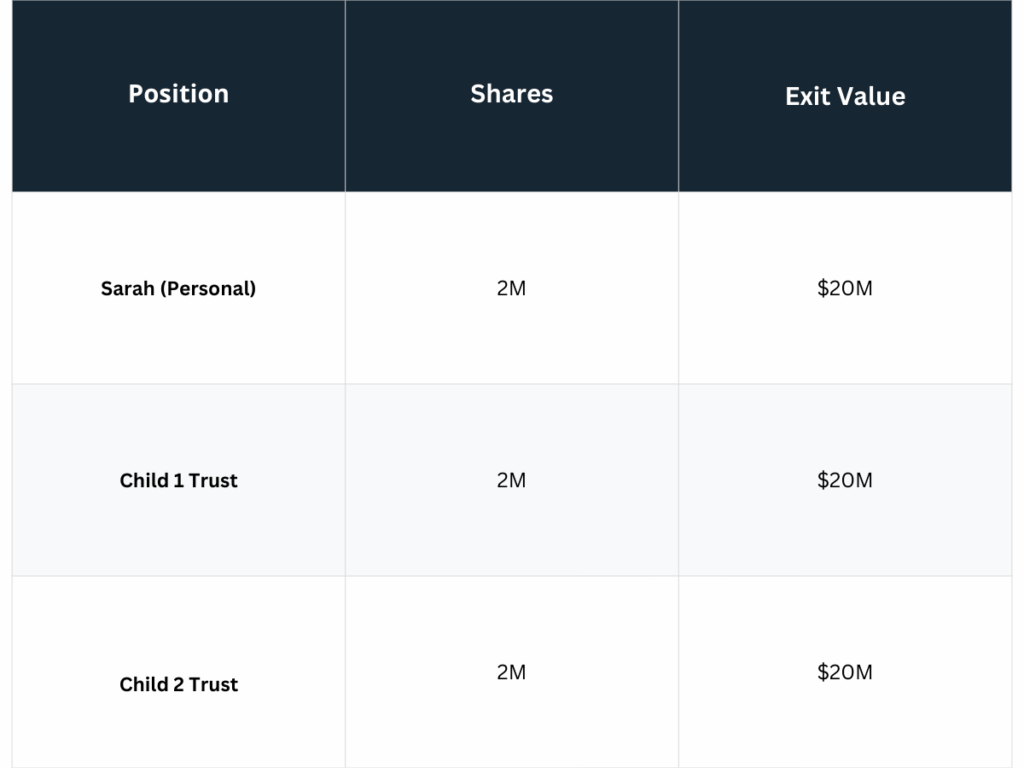
Task: Select the Sarah (Personal) row label
Action: (x=178, y=288)
